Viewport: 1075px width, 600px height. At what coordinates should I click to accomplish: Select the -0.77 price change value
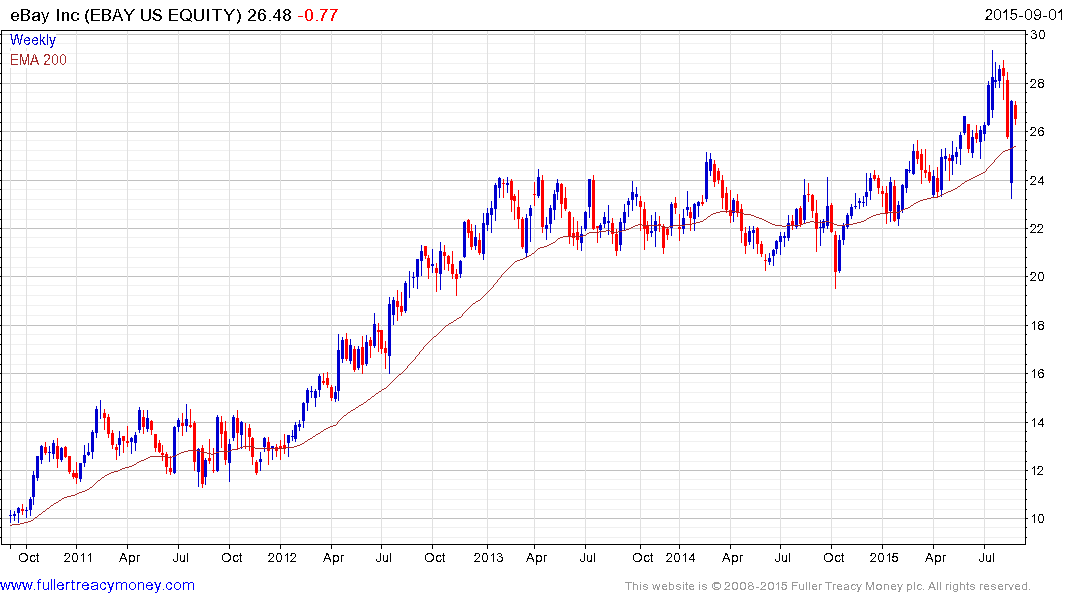[317, 15]
